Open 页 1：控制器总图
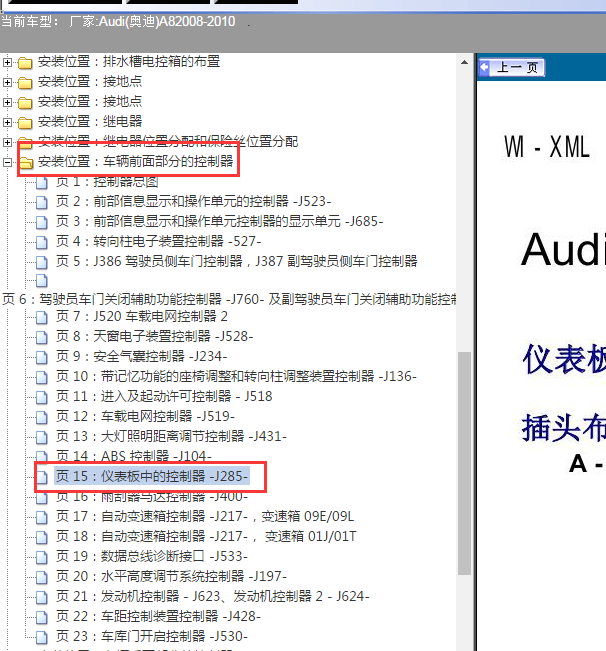606x651 pixels. 107,181
